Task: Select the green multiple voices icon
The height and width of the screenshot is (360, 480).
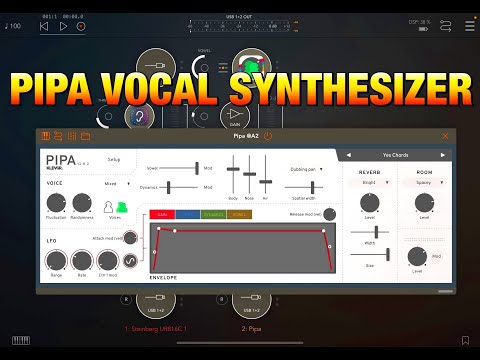Action: pos(122,207)
